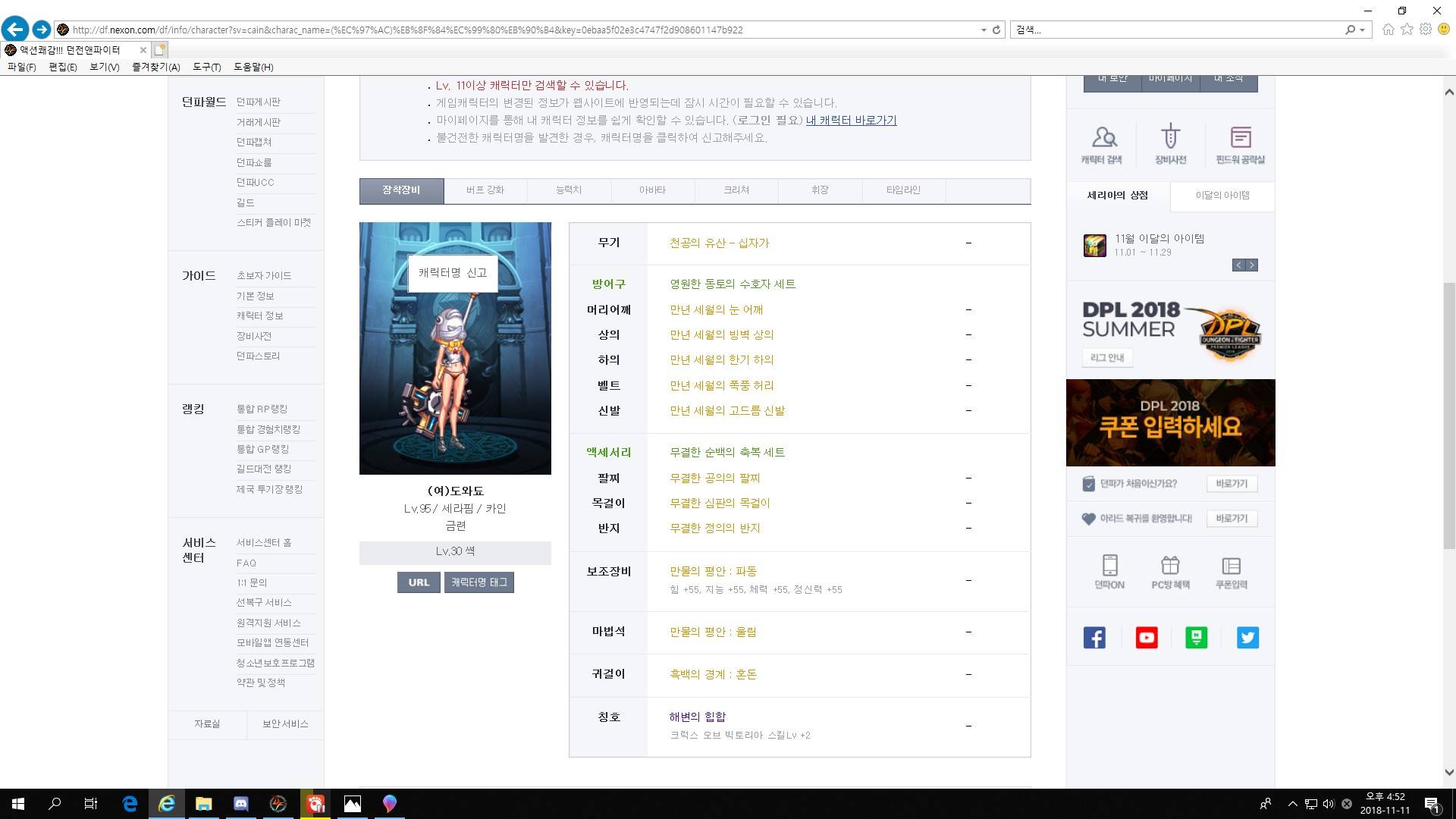This screenshot has width=1456, height=819.
Task: Open the 즐겨찾기(A) menu
Action: click(x=156, y=67)
